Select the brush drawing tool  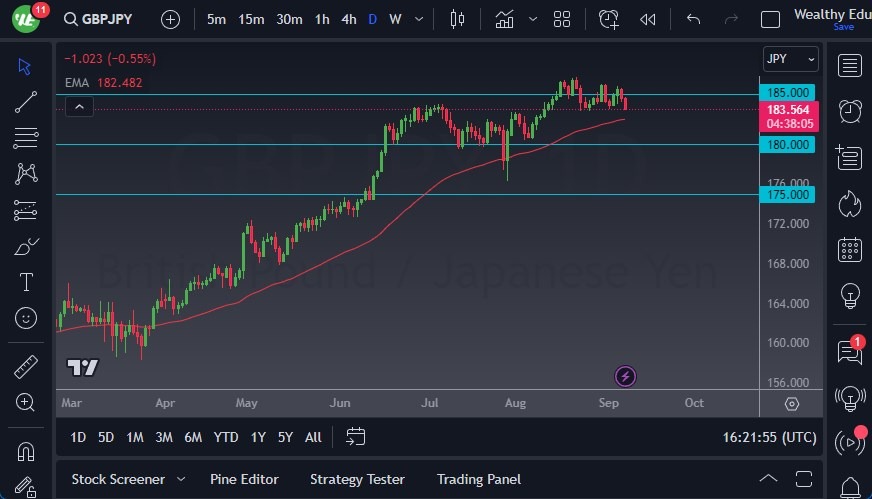[26, 246]
